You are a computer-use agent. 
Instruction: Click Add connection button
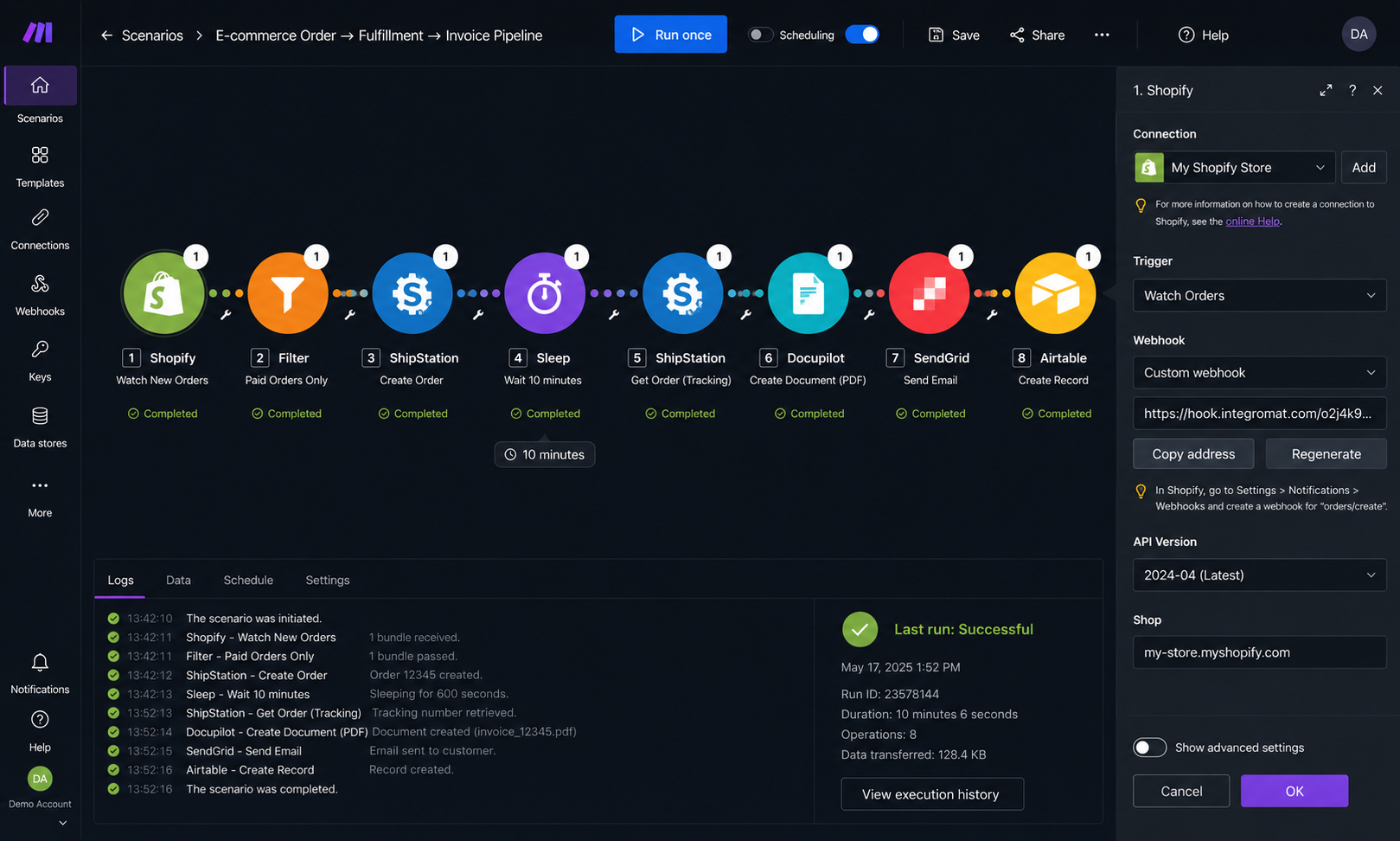[1364, 168]
